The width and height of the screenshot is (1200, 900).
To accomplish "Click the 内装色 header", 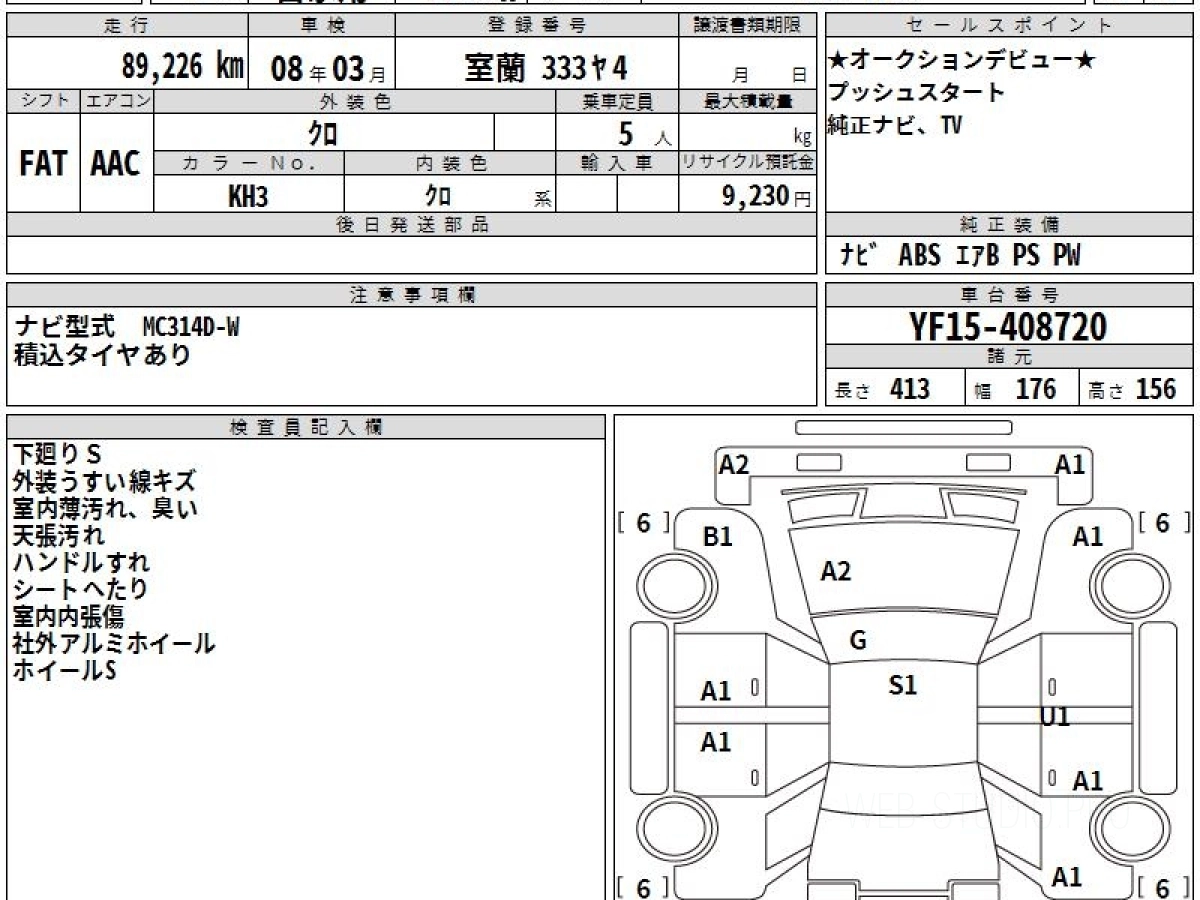I will 449,164.
